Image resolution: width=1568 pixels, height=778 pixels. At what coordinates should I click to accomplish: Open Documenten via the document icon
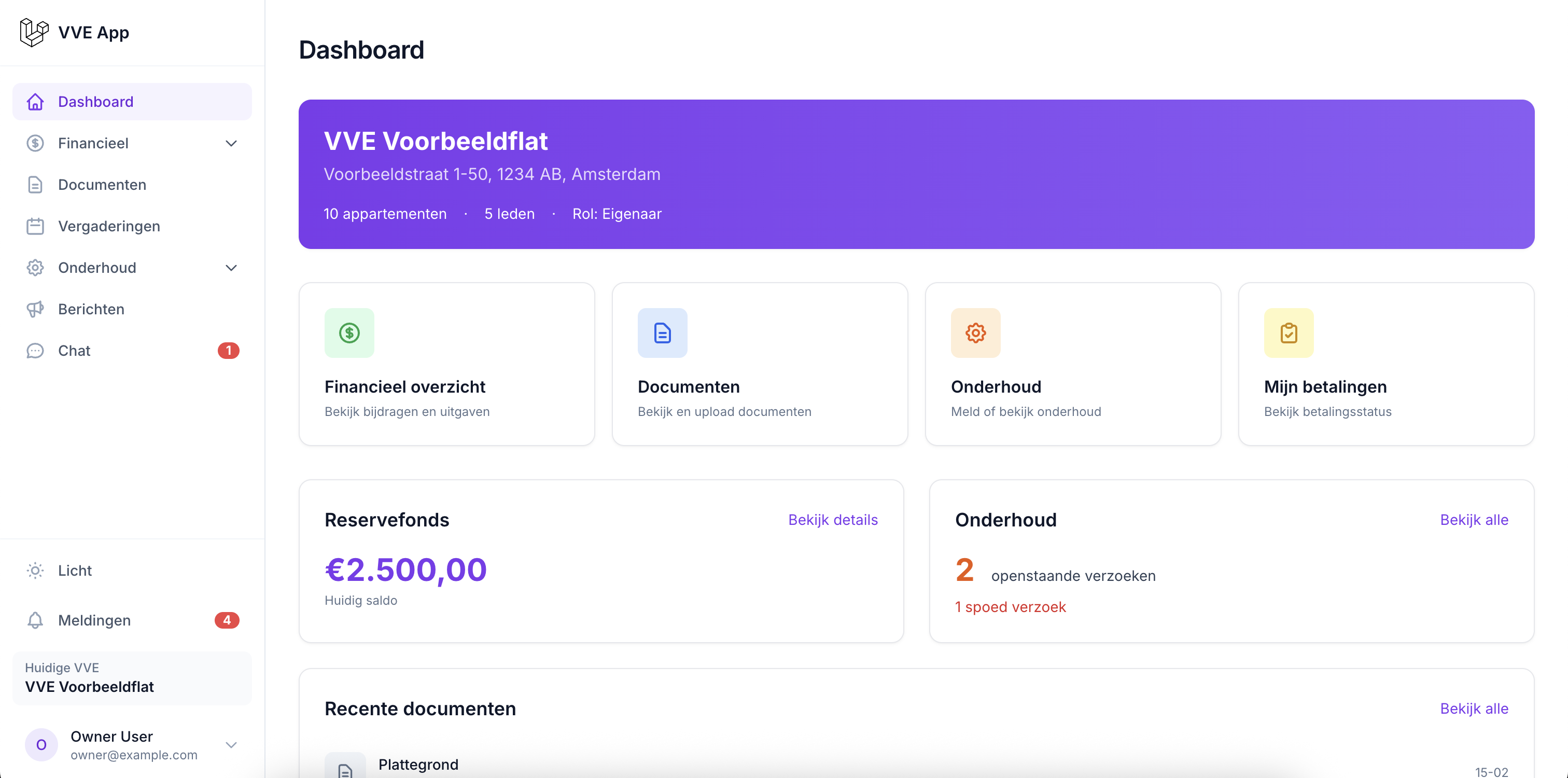click(x=35, y=185)
